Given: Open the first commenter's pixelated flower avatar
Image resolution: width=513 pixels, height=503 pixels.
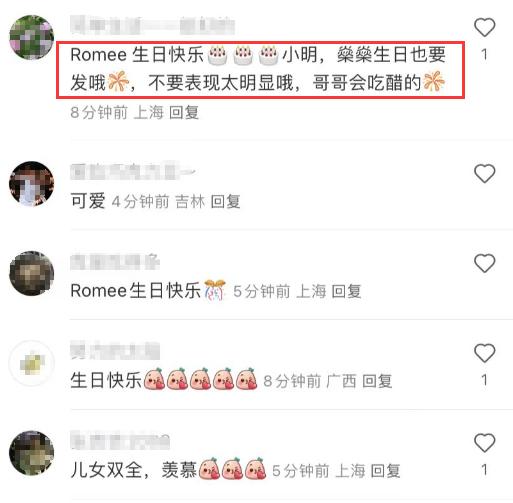Looking at the screenshot, I should (31, 37).
